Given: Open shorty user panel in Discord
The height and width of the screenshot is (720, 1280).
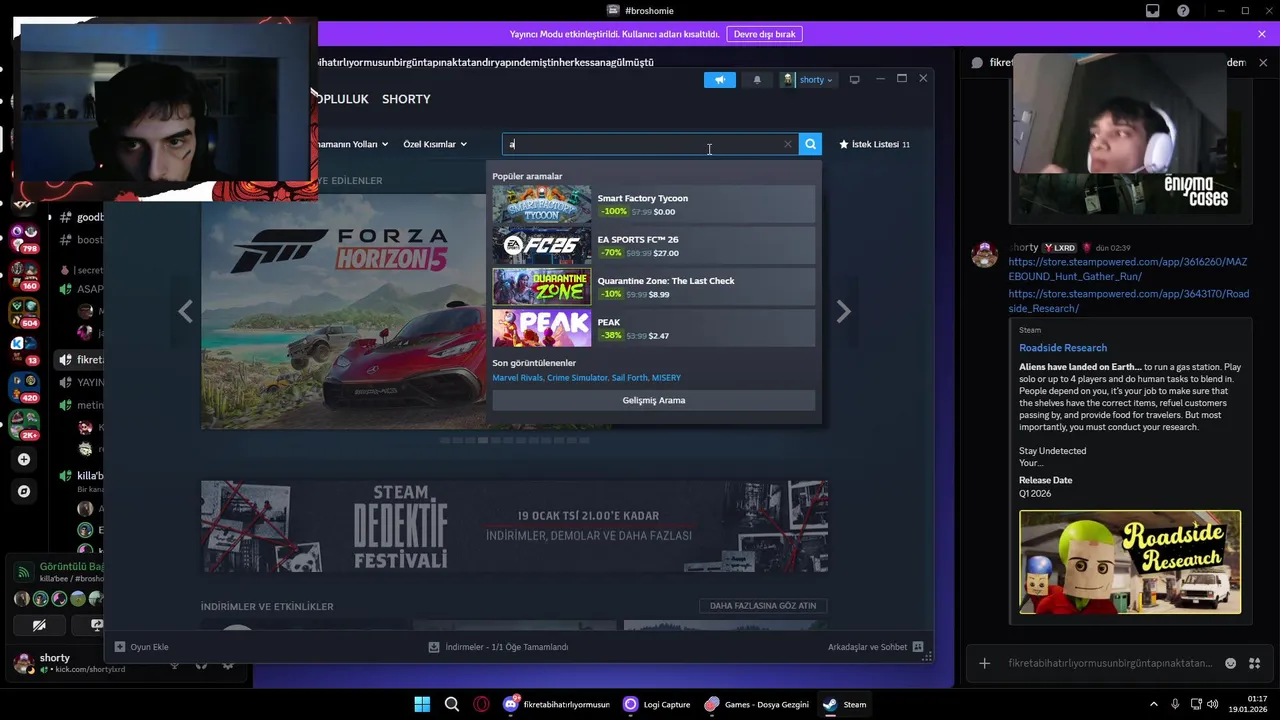Looking at the screenshot, I should (x=70, y=662).
